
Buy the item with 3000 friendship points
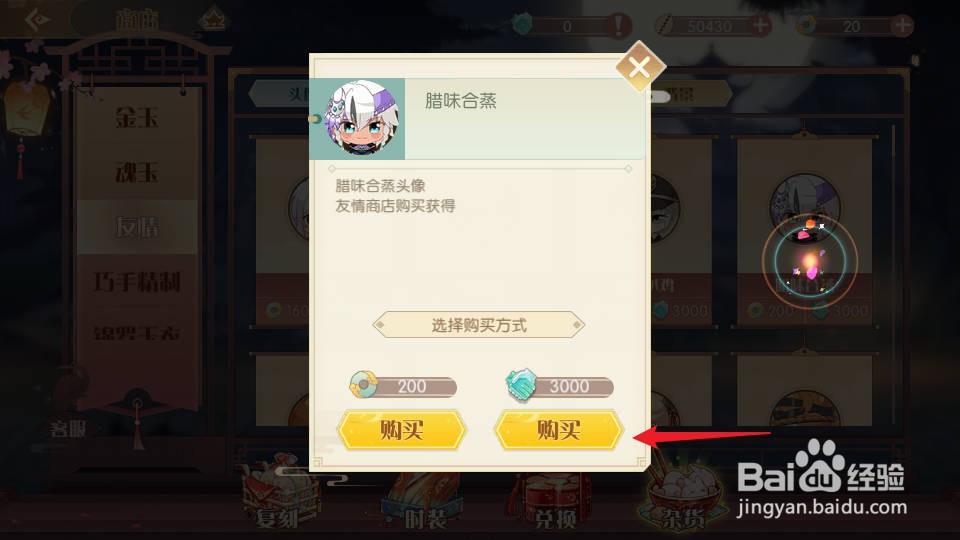click(x=558, y=430)
